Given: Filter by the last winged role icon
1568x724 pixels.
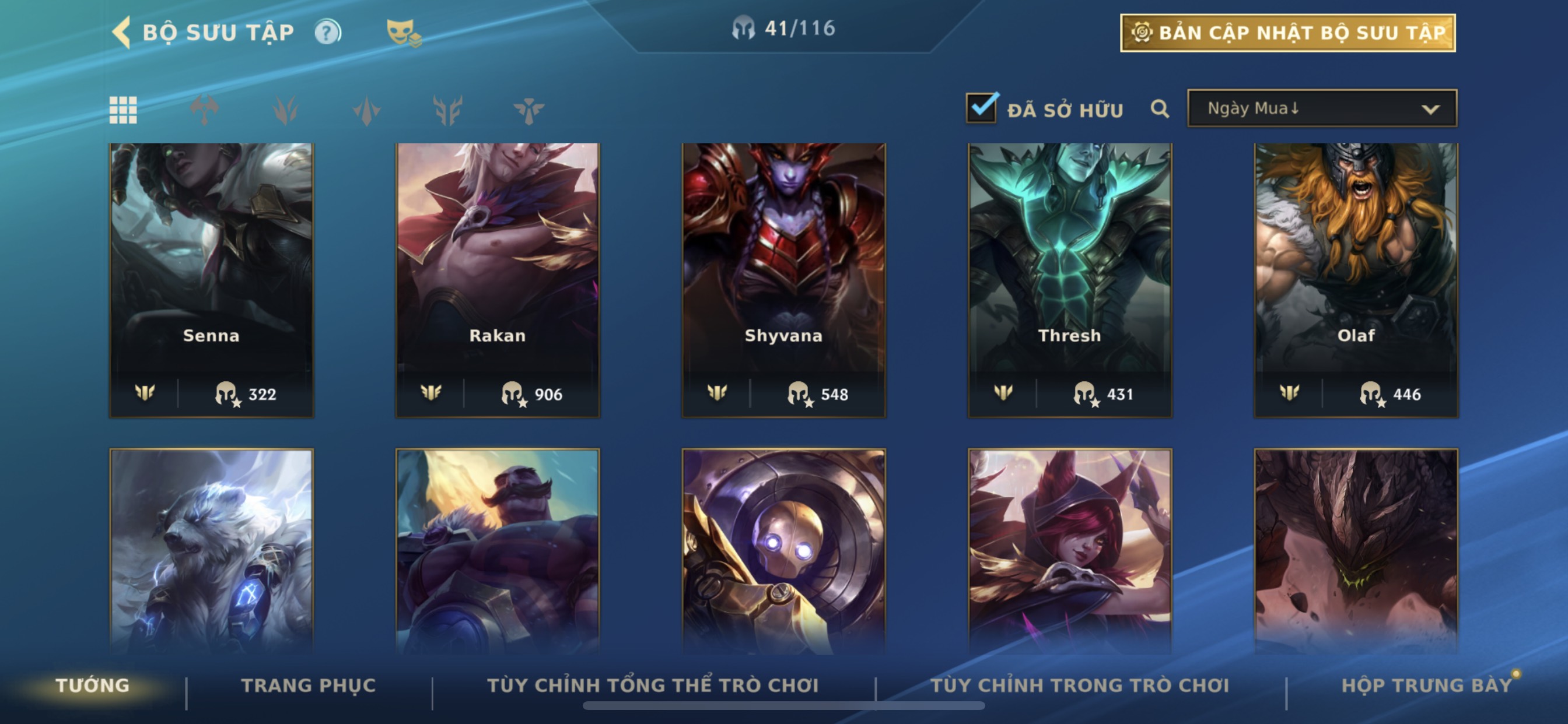Looking at the screenshot, I should pos(528,110).
